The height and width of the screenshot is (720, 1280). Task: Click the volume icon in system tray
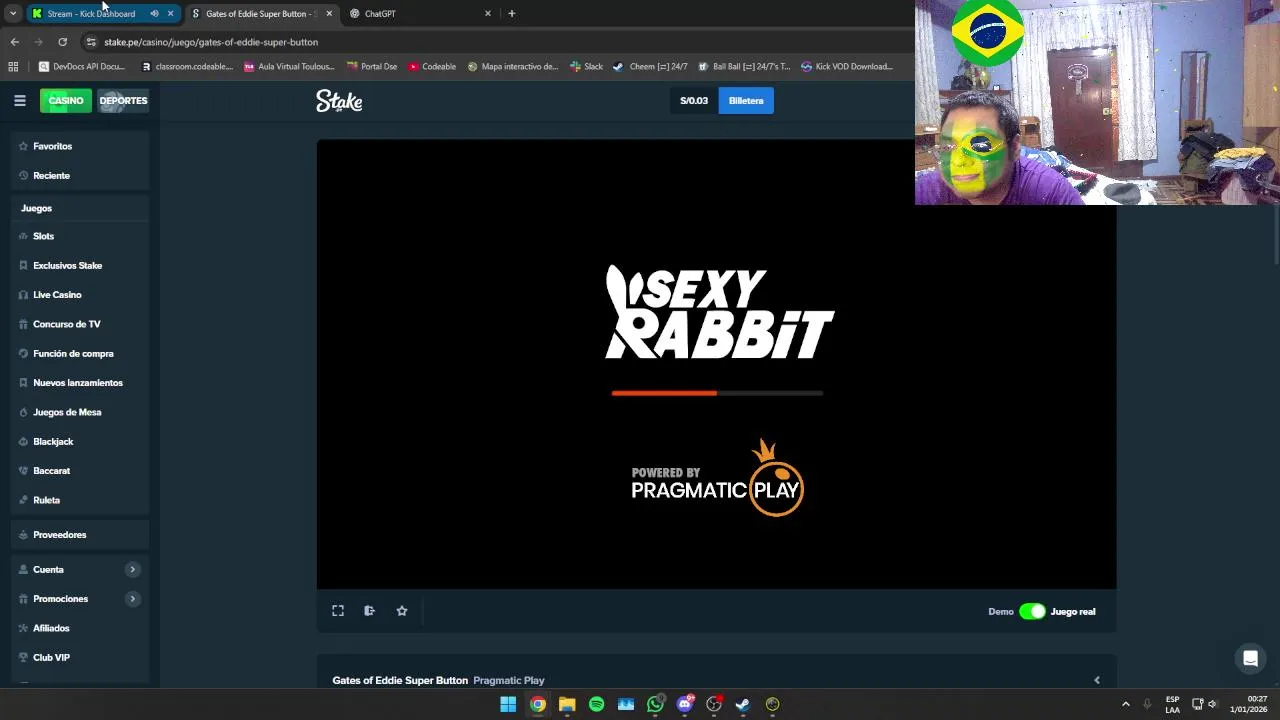pos(1213,704)
